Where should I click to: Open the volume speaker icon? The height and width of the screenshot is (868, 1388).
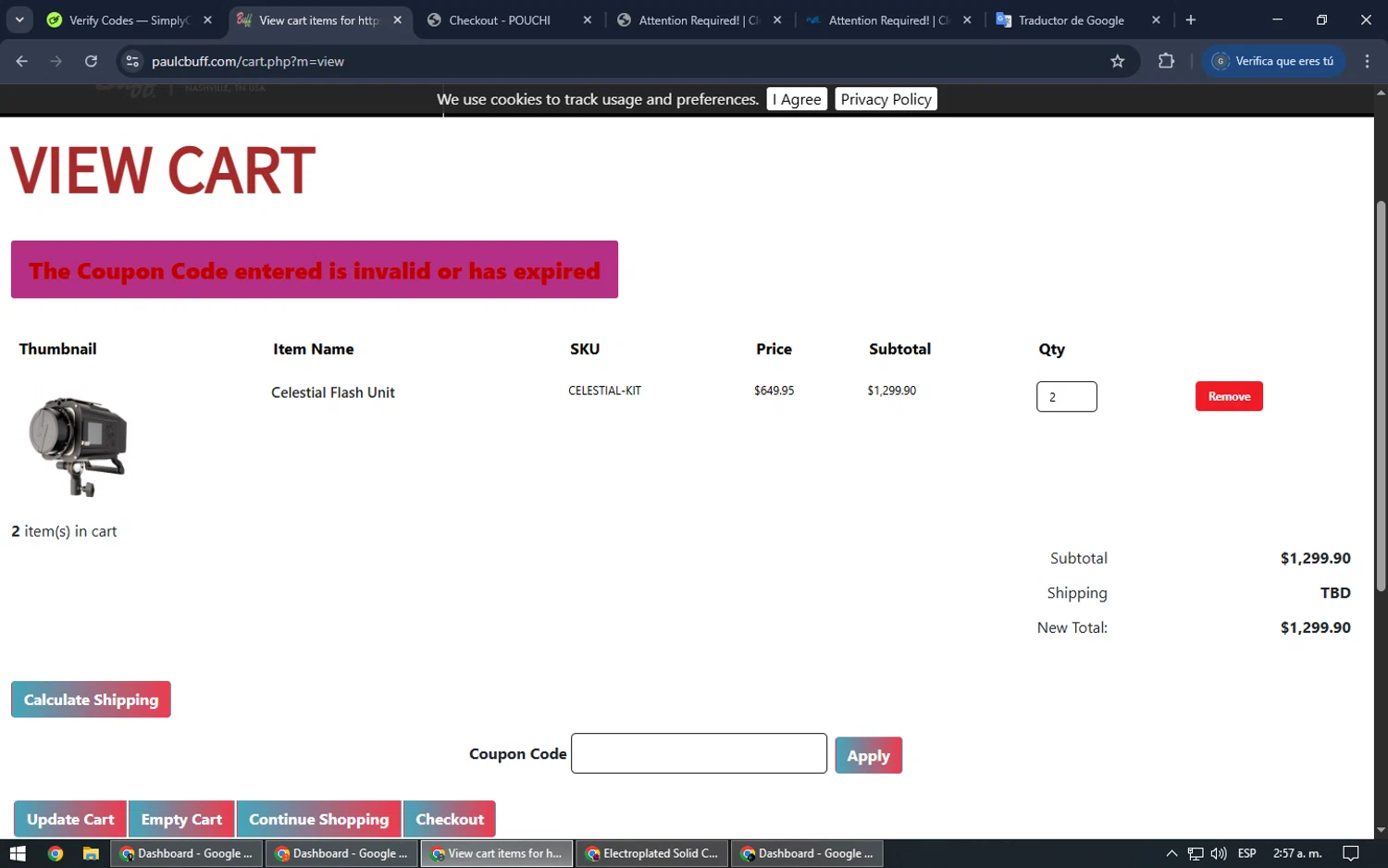pyautogui.click(x=1219, y=853)
